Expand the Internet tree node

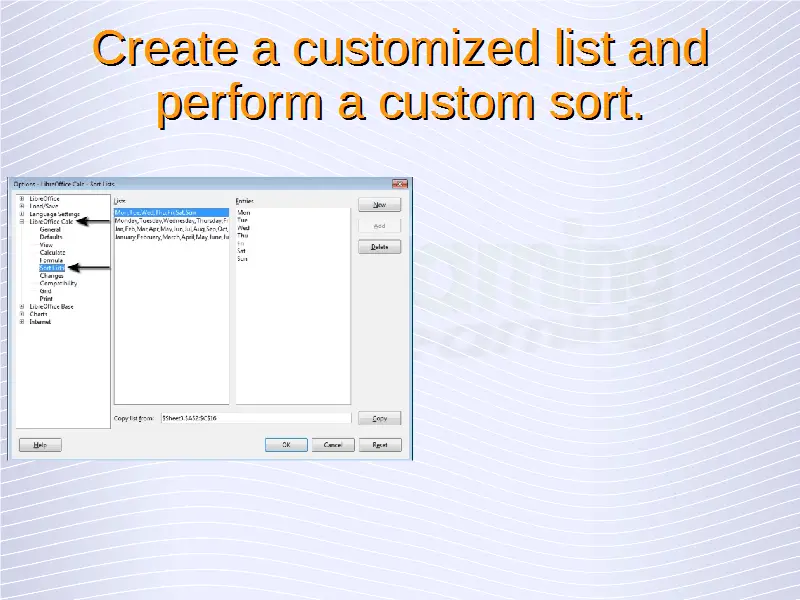22,322
